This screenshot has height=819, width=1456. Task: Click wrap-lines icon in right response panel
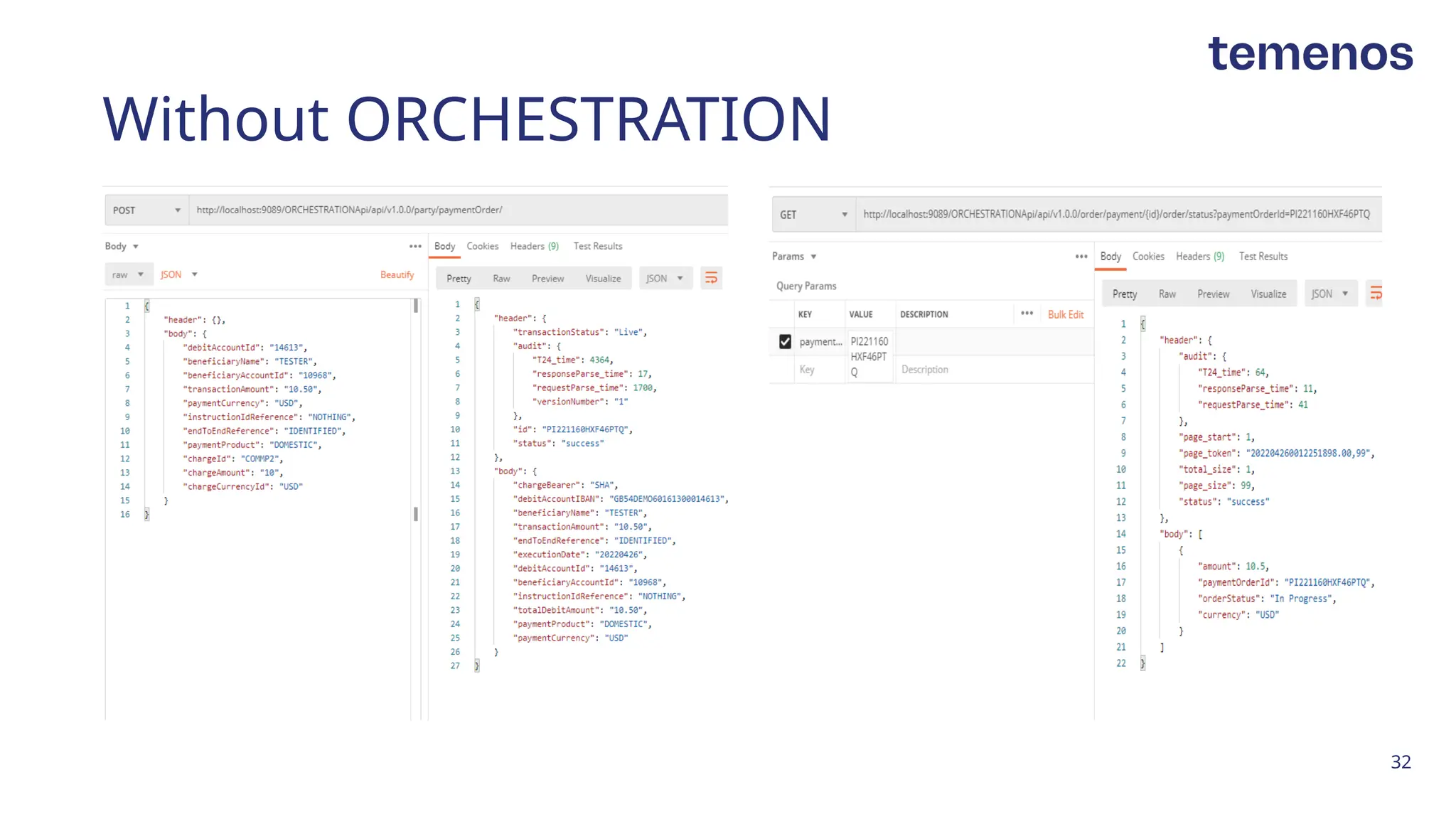tap(1376, 293)
